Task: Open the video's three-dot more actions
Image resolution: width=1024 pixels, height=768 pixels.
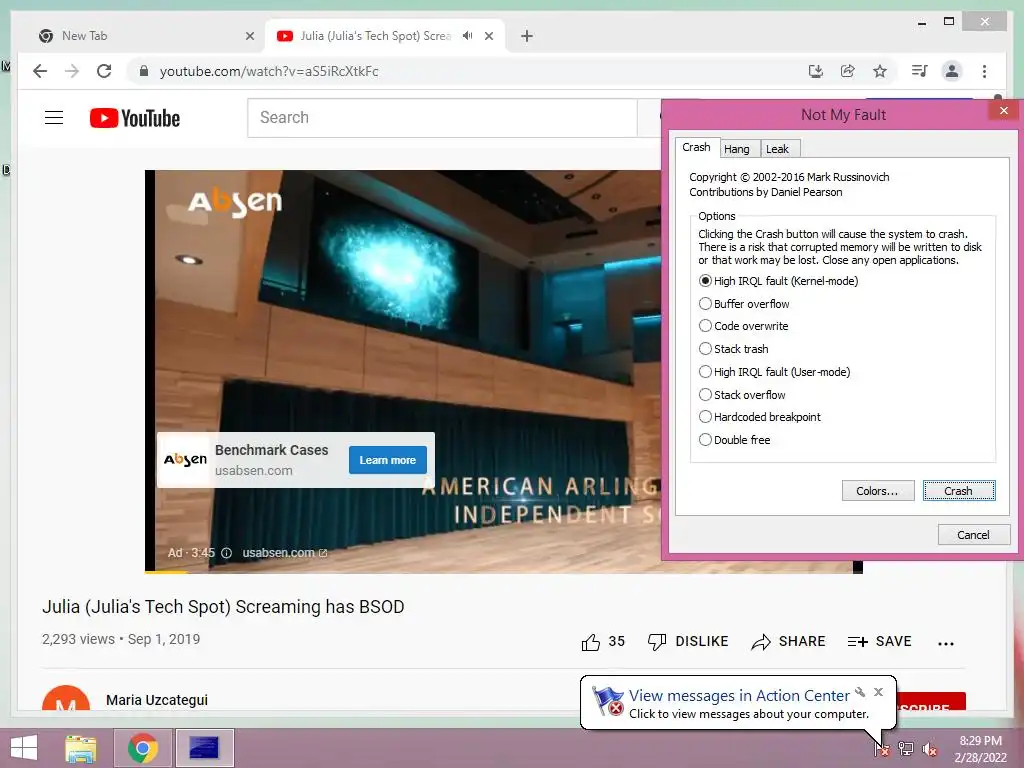Action: click(946, 643)
